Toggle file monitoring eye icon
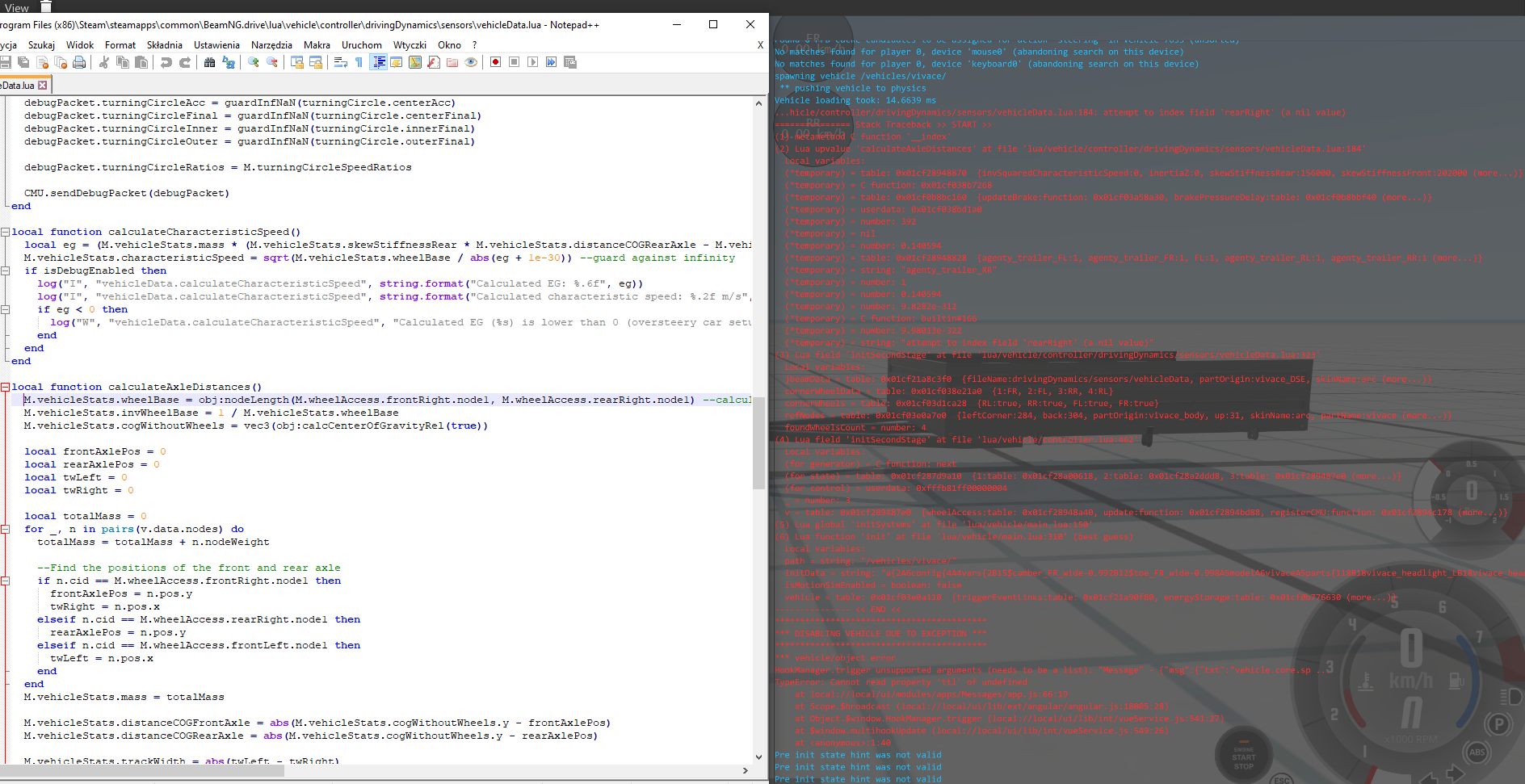 click(x=471, y=62)
